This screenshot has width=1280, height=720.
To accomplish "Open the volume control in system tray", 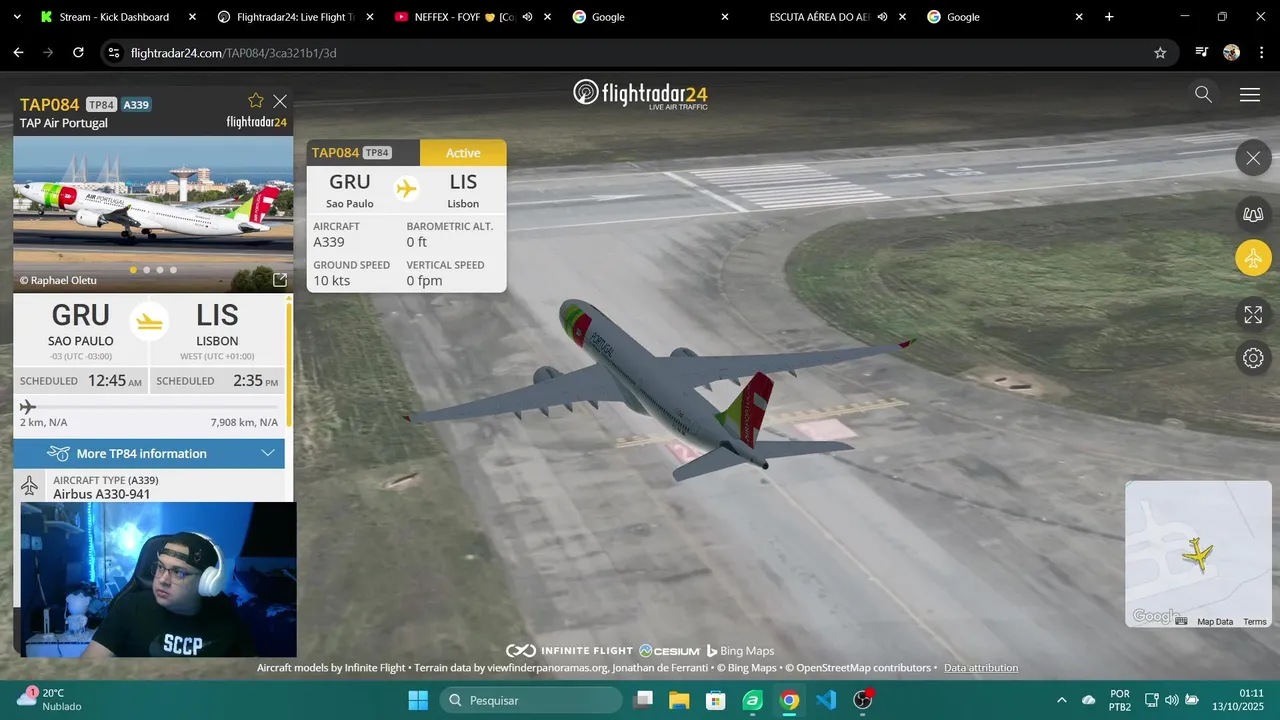I will [x=1172, y=700].
